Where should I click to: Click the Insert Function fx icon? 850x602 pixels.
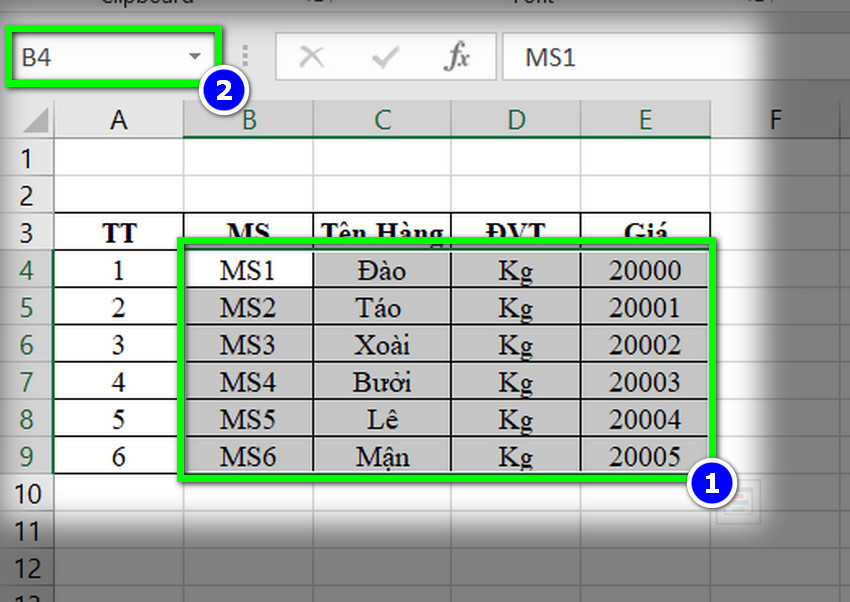[456, 56]
